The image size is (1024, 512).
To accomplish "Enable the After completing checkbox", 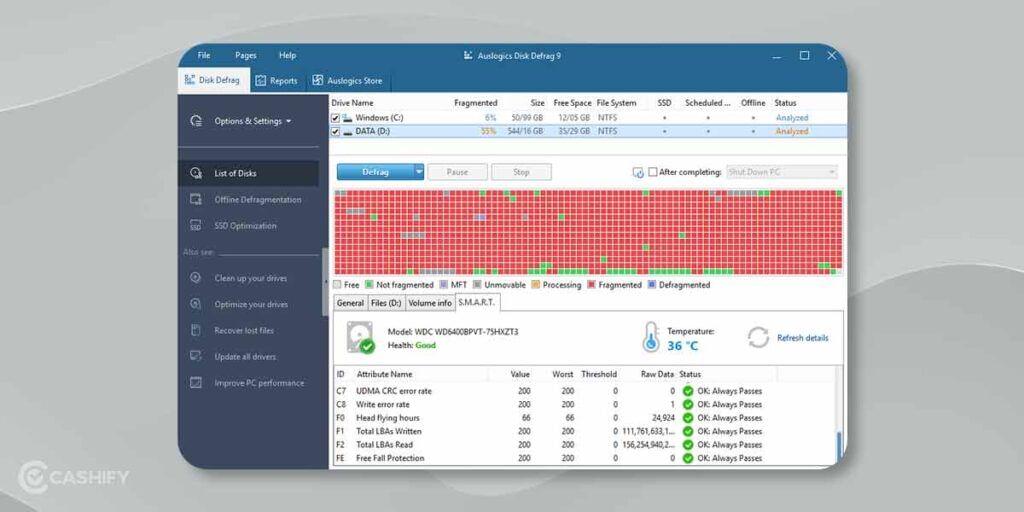I will [x=652, y=172].
